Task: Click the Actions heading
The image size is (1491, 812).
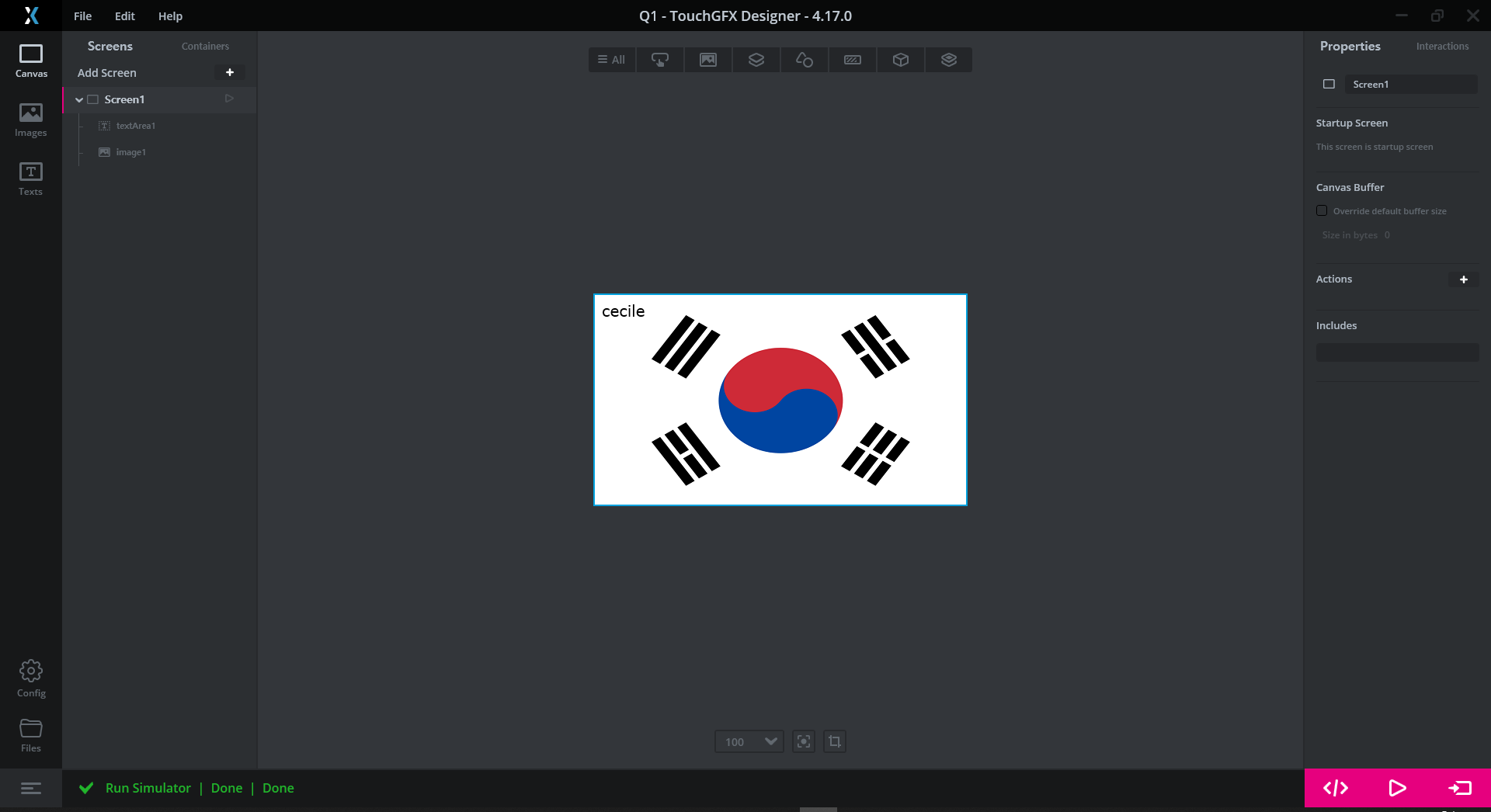Action: coord(1334,279)
